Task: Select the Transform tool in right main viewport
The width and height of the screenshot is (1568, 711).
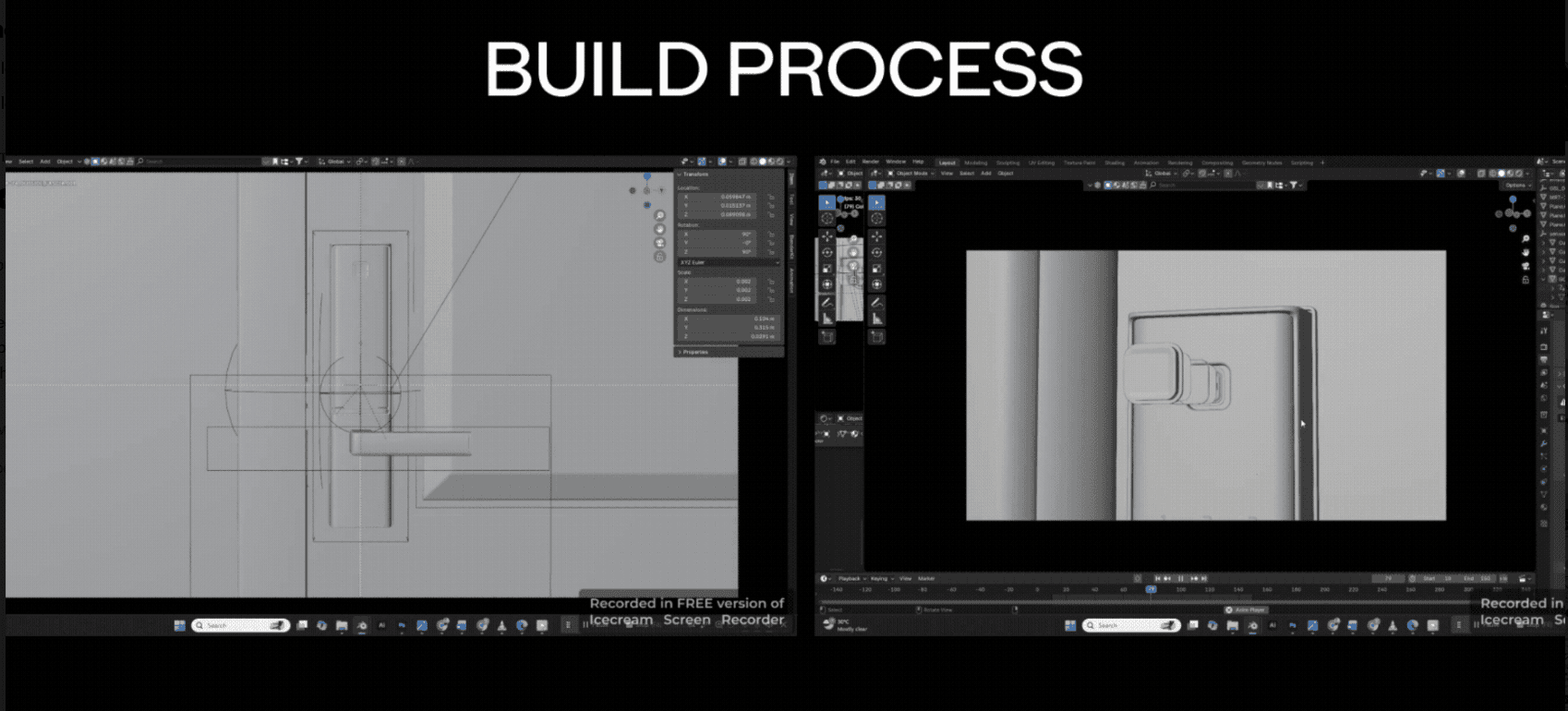Action: point(876,284)
